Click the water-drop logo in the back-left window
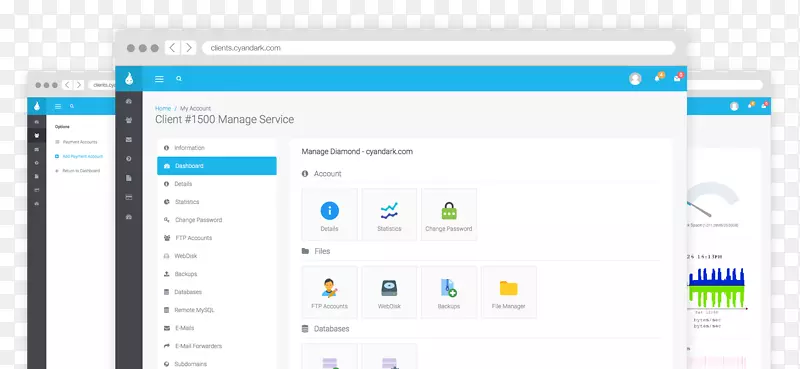This screenshot has width=800, height=369. click(x=37, y=106)
